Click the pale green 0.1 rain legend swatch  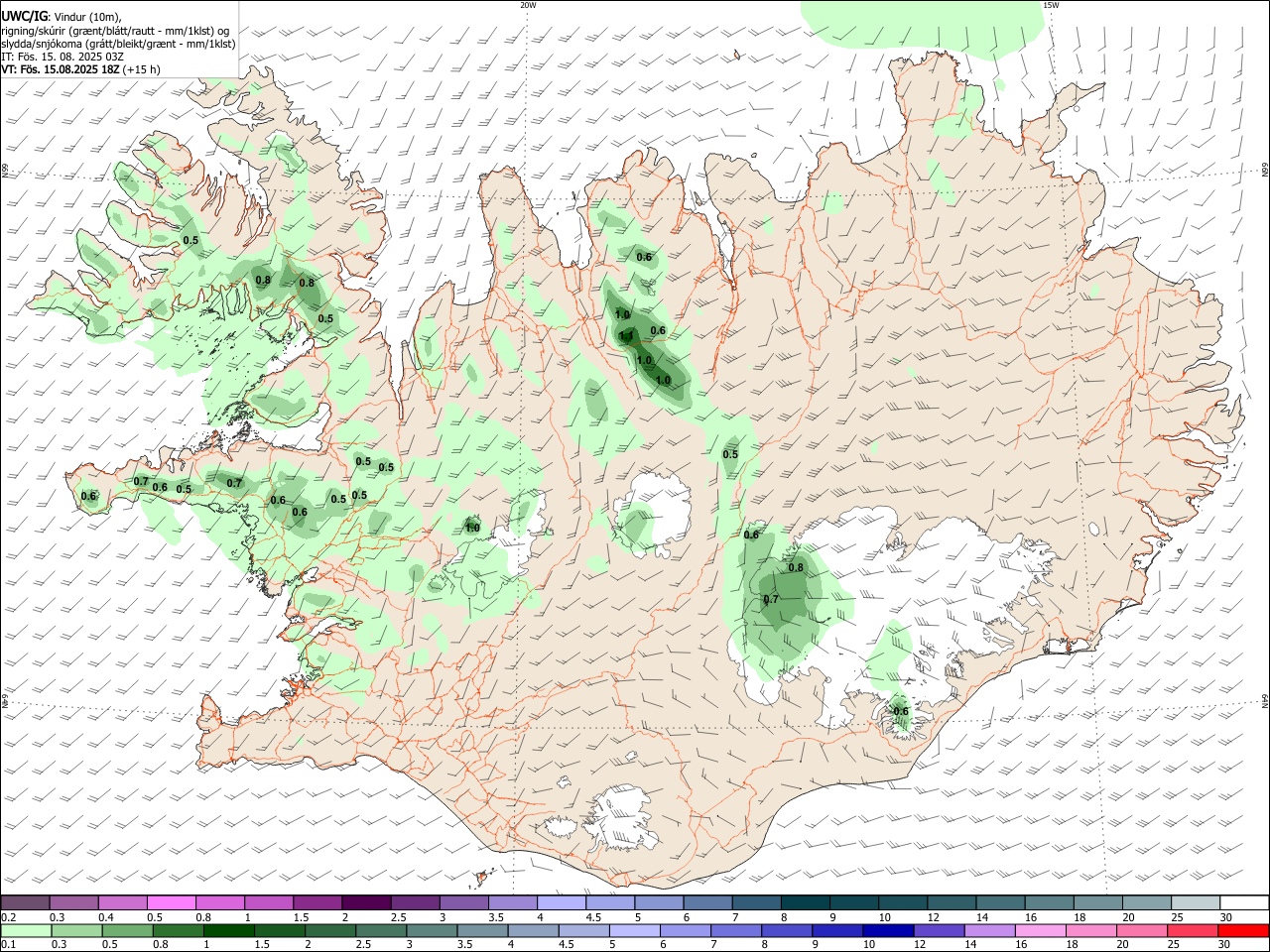click(26, 930)
